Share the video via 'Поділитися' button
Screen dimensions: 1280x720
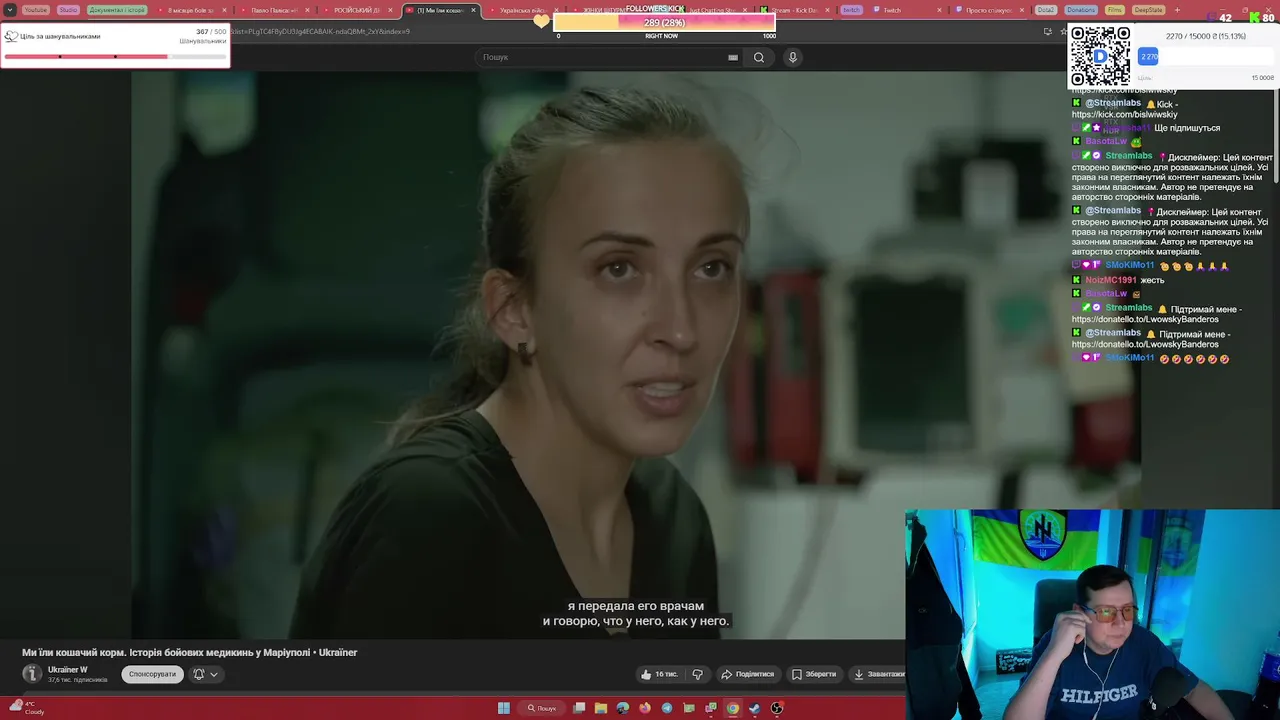click(748, 674)
